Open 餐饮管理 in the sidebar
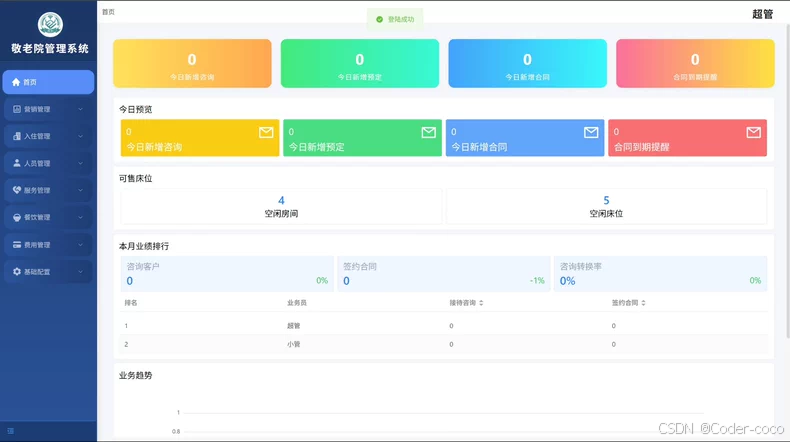Image resolution: width=790 pixels, height=442 pixels. click(x=48, y=217)
